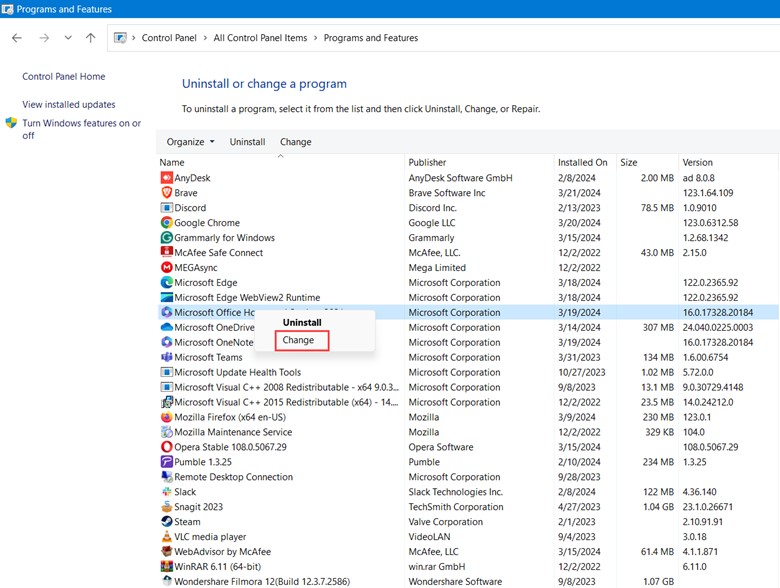Click the Snagit 2023 icon
This screenshot has height=588, width=780.
167,506
